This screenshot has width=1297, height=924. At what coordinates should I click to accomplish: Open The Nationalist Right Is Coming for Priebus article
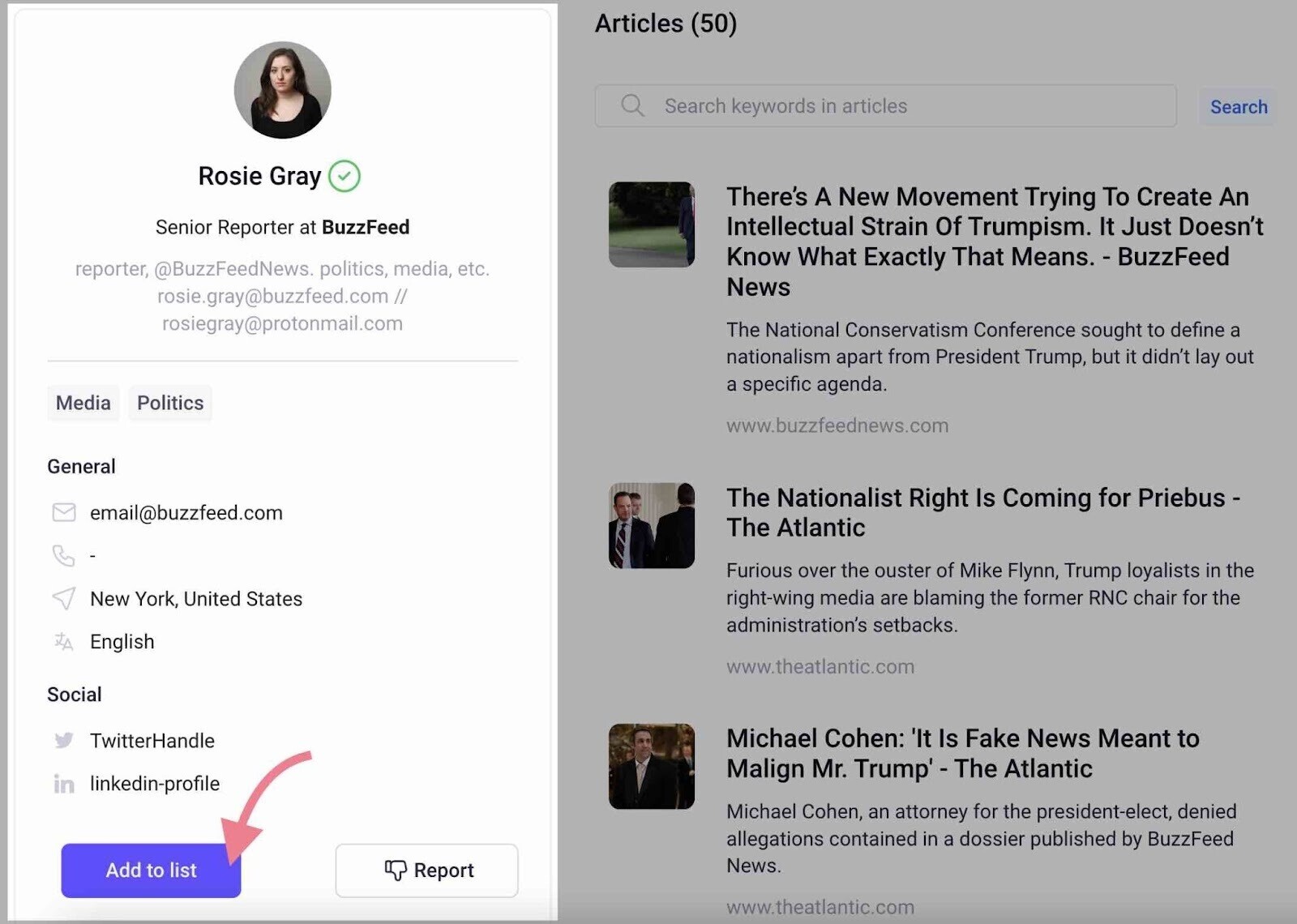[x=983, y=512]
